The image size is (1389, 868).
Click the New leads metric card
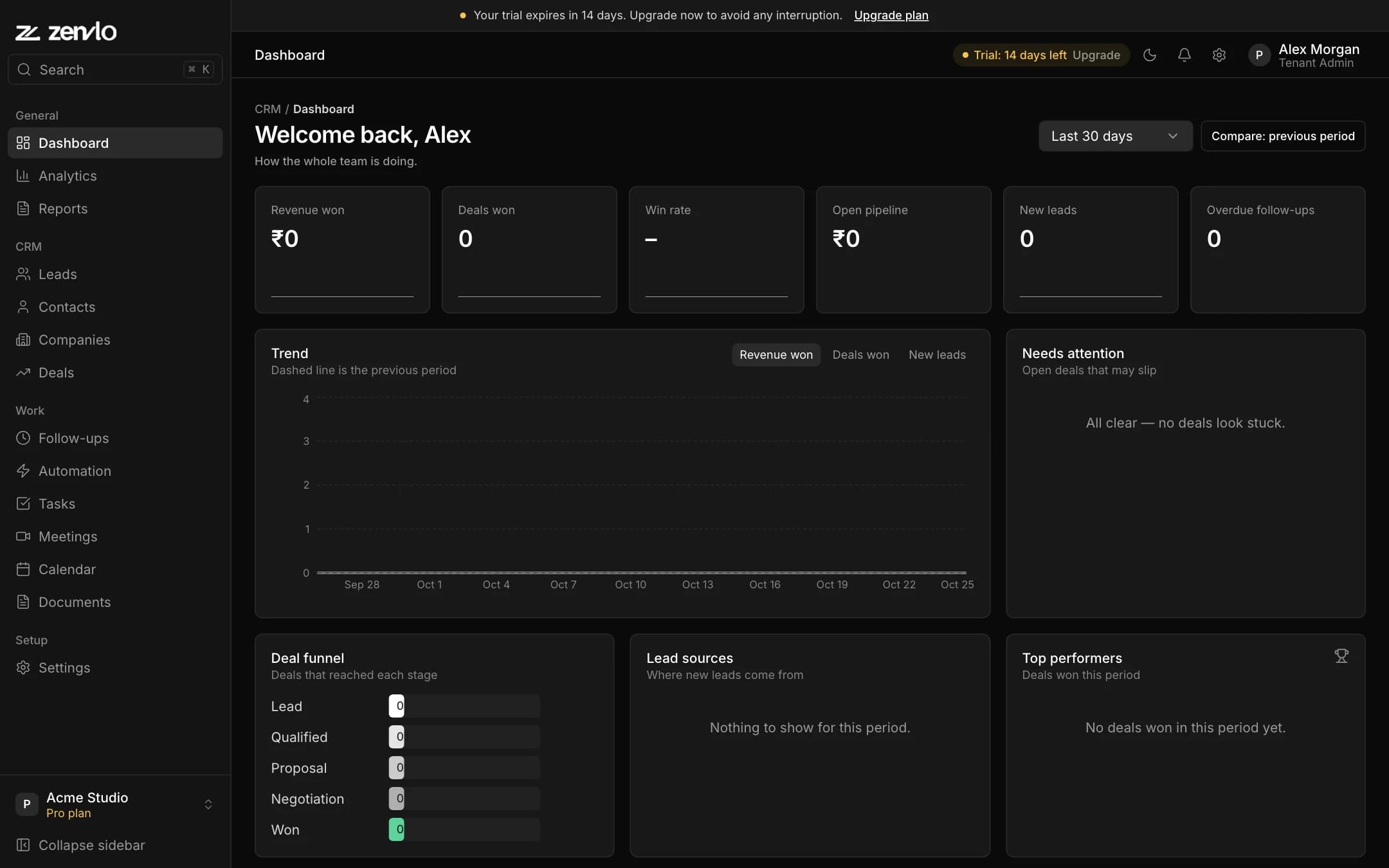pos(1091,249)
